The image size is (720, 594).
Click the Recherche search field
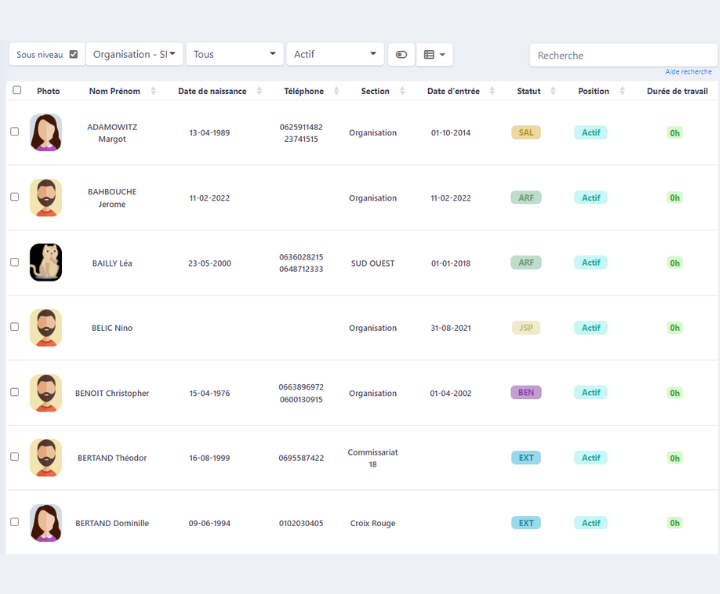click(x=623, y=56)
